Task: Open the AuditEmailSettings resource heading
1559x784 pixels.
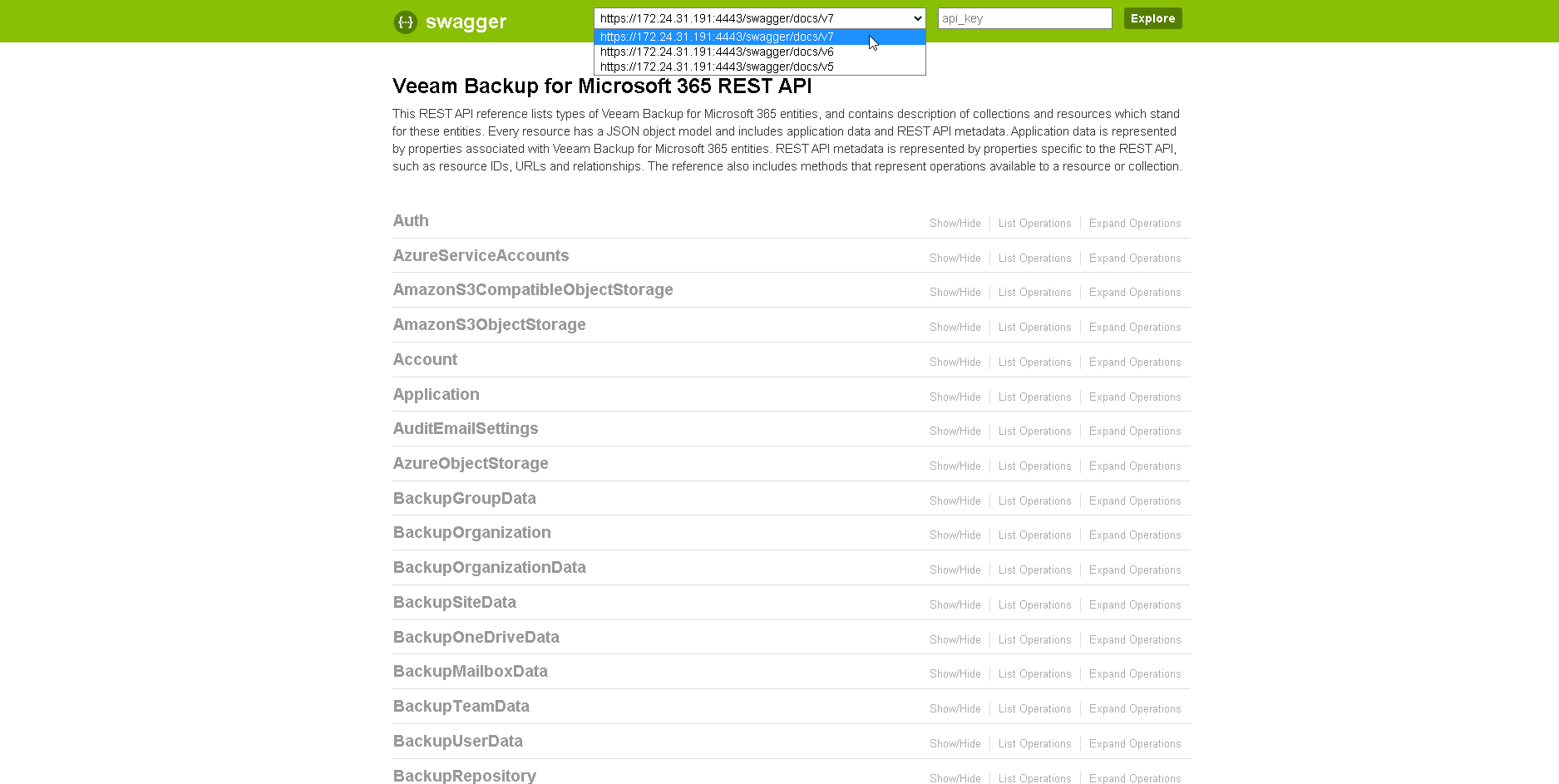Action: tap(466, 428)
